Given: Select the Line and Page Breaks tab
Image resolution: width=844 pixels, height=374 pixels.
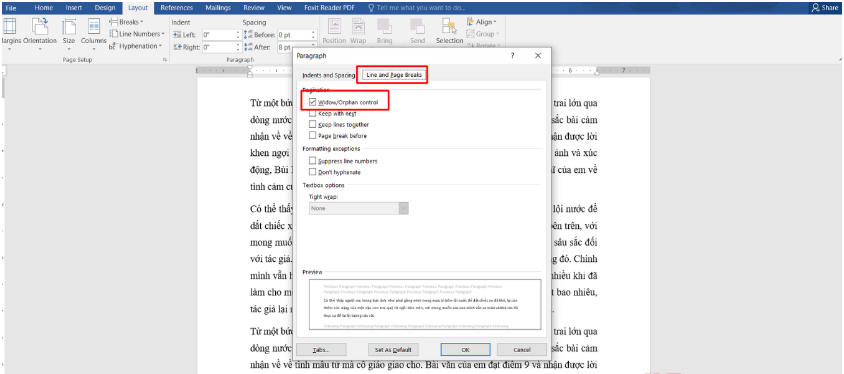Looking at the screenshot, I should coord(394,75).
